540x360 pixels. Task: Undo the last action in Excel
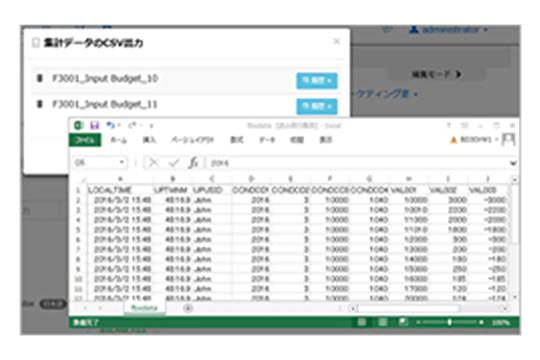click(x=110, y=125)
